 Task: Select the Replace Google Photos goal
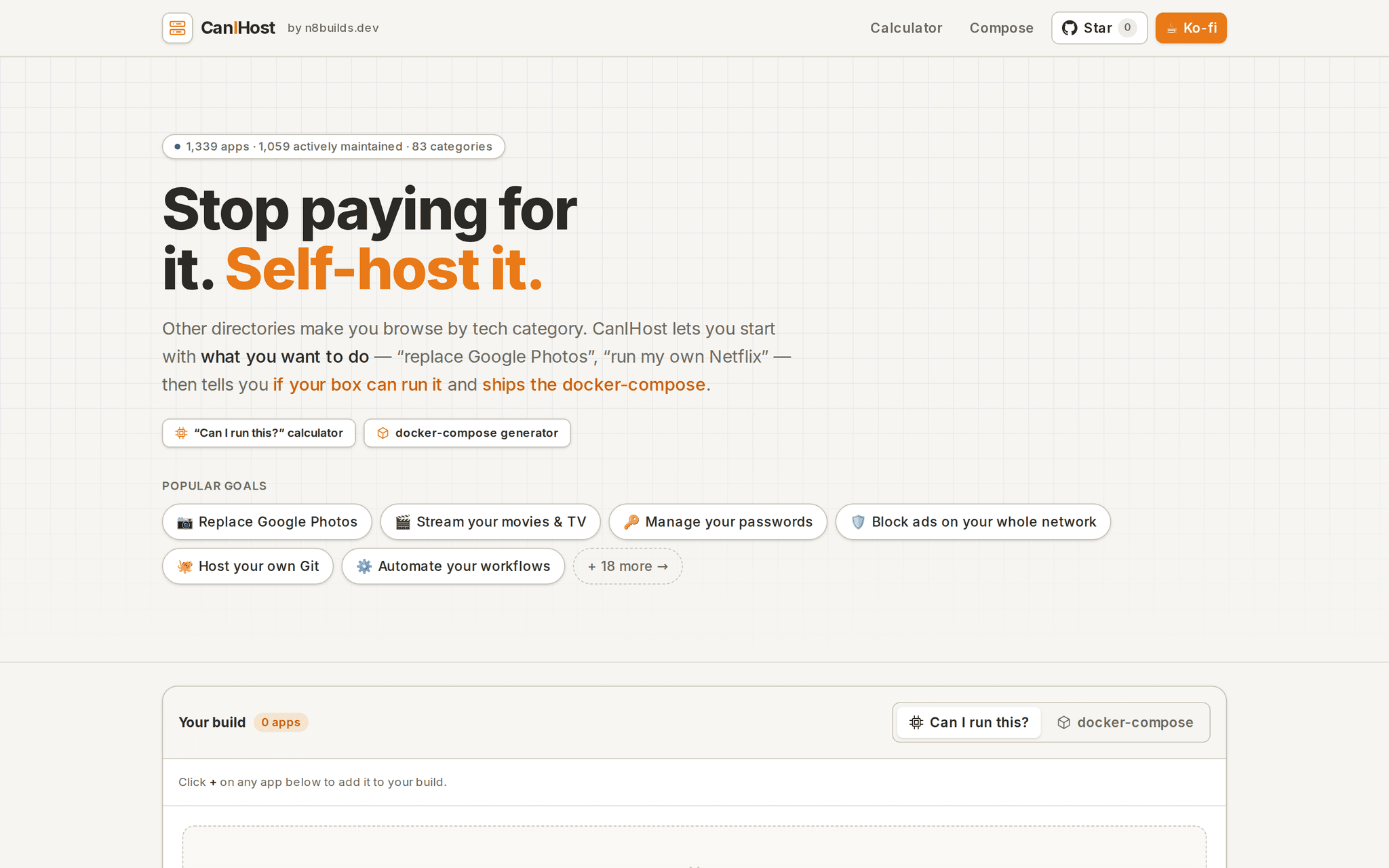click(267, 521)
